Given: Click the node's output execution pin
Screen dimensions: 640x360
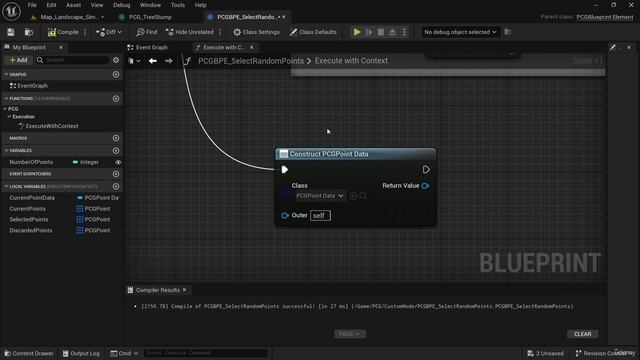Looking at the screenshot, I should (x=426, y=170).
